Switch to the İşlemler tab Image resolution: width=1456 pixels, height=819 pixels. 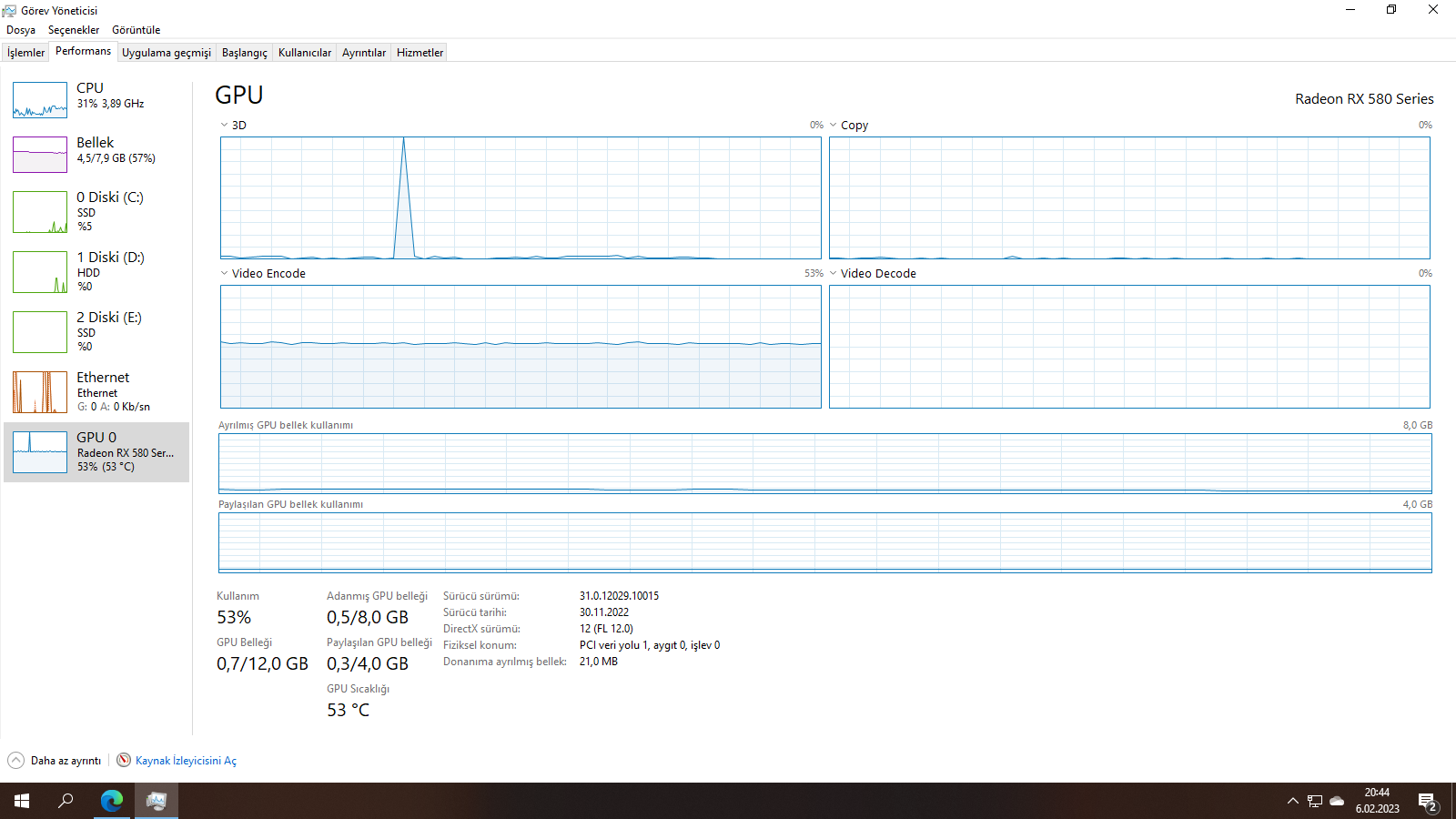[25, 53]
